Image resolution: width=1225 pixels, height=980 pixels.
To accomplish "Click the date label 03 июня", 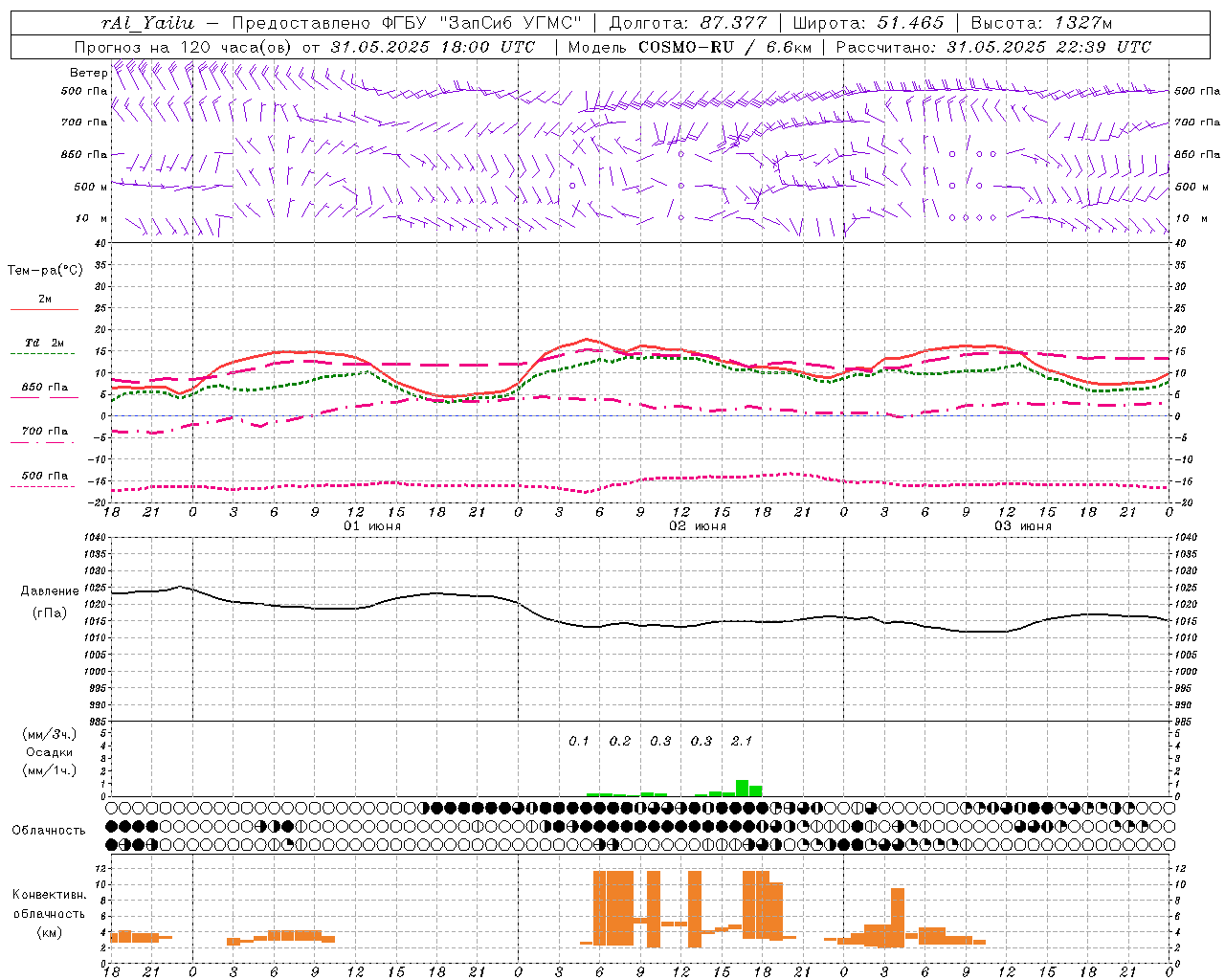I will [1023, 526].
